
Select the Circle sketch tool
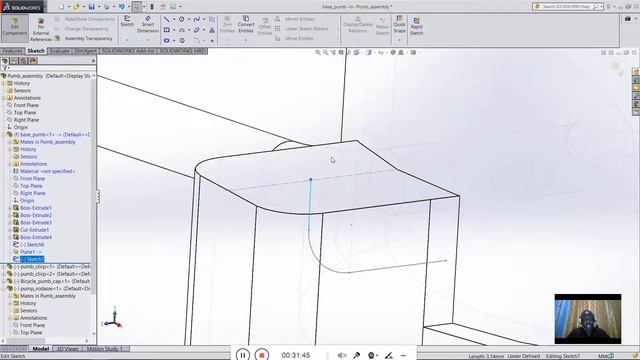point(182,19)
